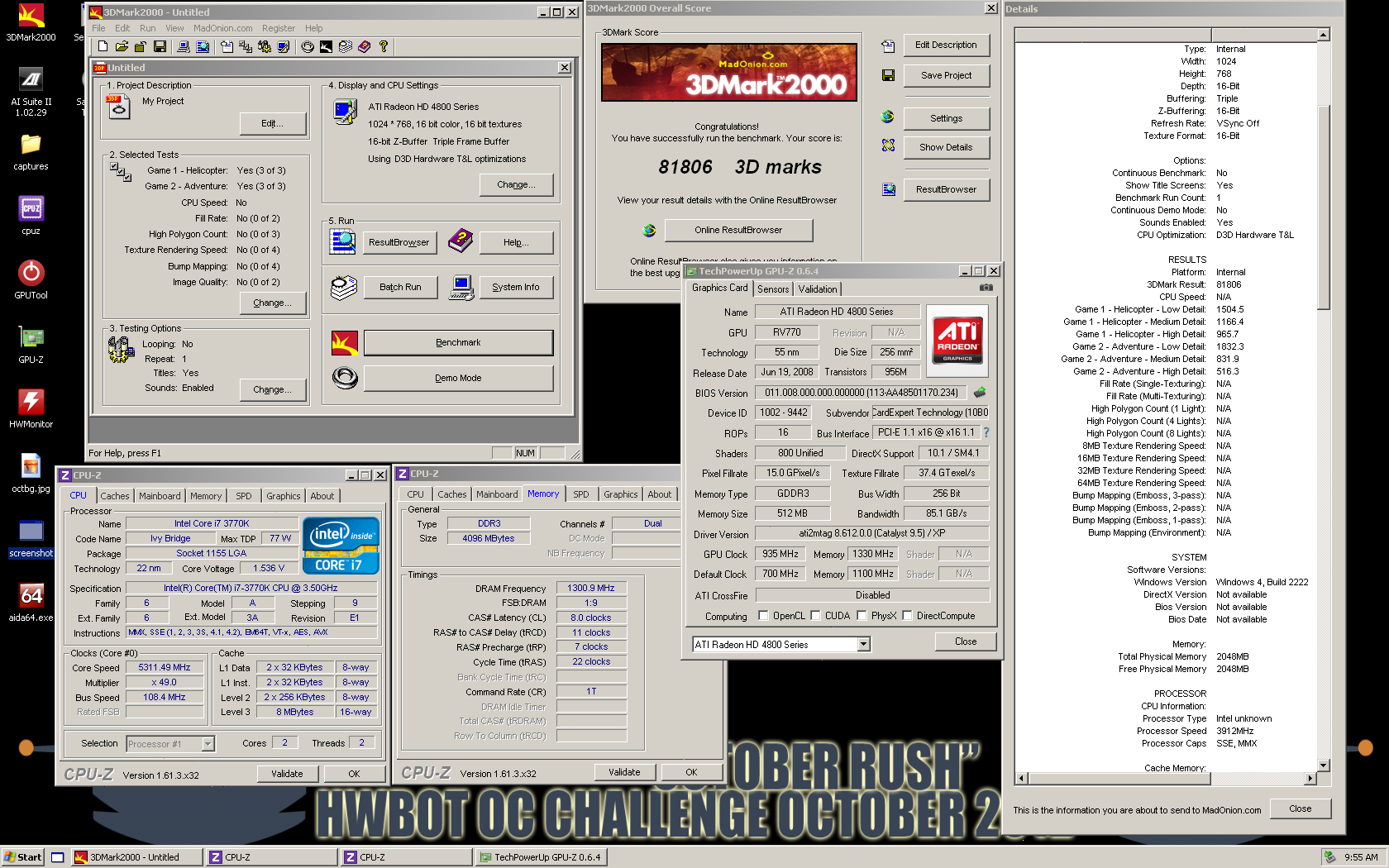Image resolution: width=1389 pixels, height=868 pixels.
Task: Click Validate in the left CPU-Z window
Action: (287, 774)
